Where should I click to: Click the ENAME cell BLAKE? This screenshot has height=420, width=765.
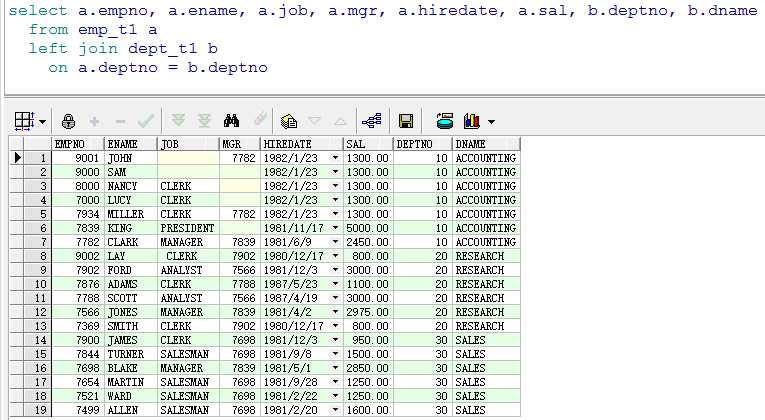131,368
